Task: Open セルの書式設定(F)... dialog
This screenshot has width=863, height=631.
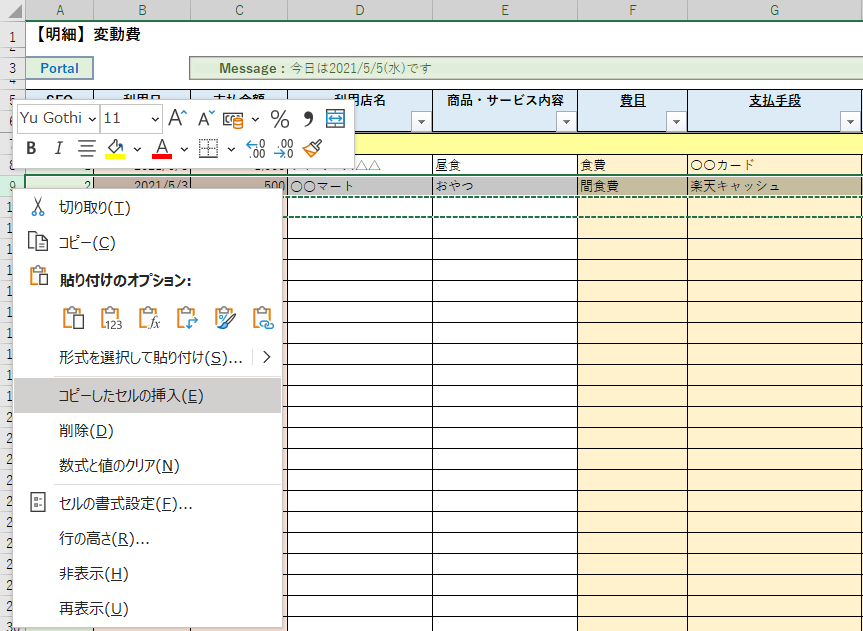Action: coord(148,504)
